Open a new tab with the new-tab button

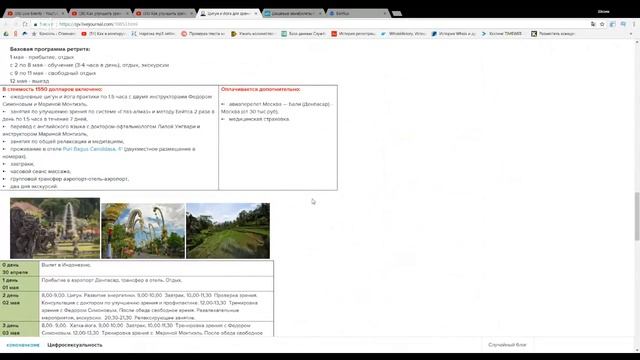click(397, 13)
